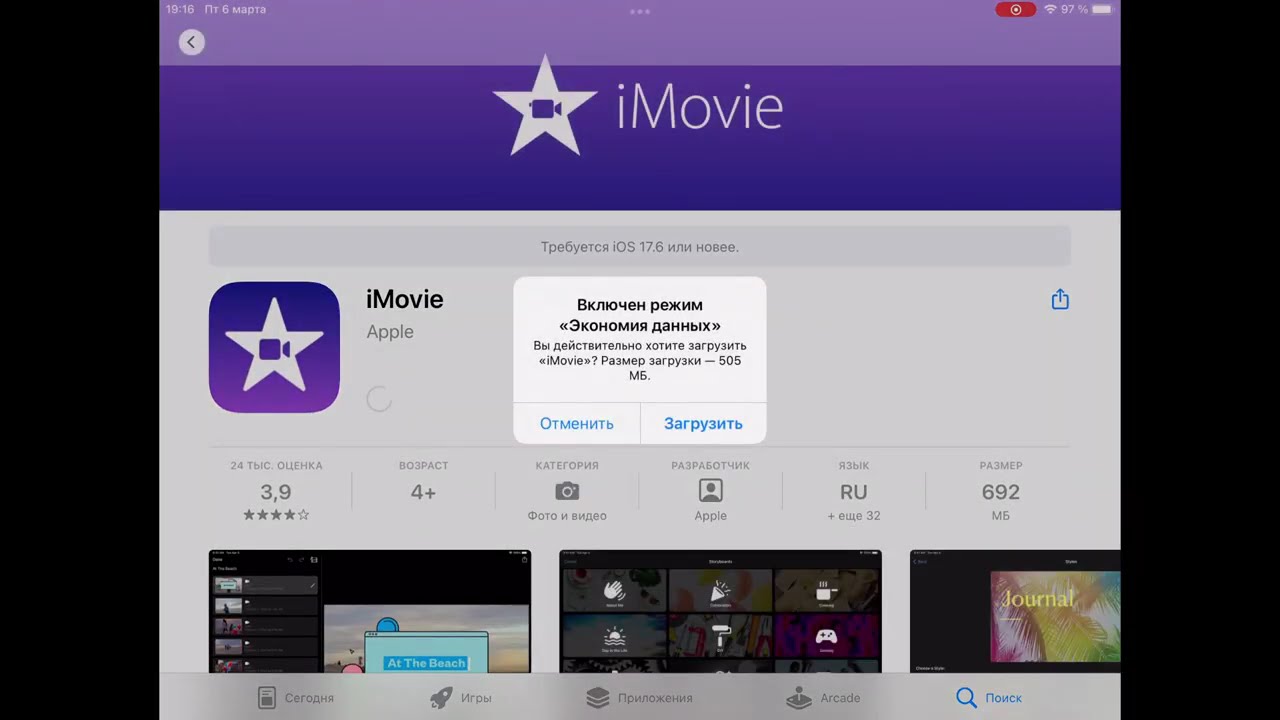Tap the Apple developer name under iMovie

coord(390,332)
